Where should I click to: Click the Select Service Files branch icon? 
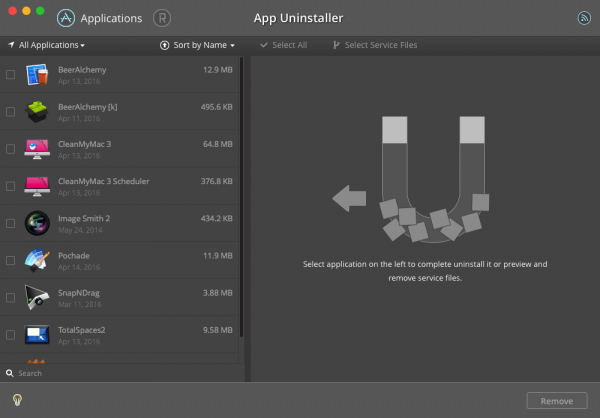(336, 45)
